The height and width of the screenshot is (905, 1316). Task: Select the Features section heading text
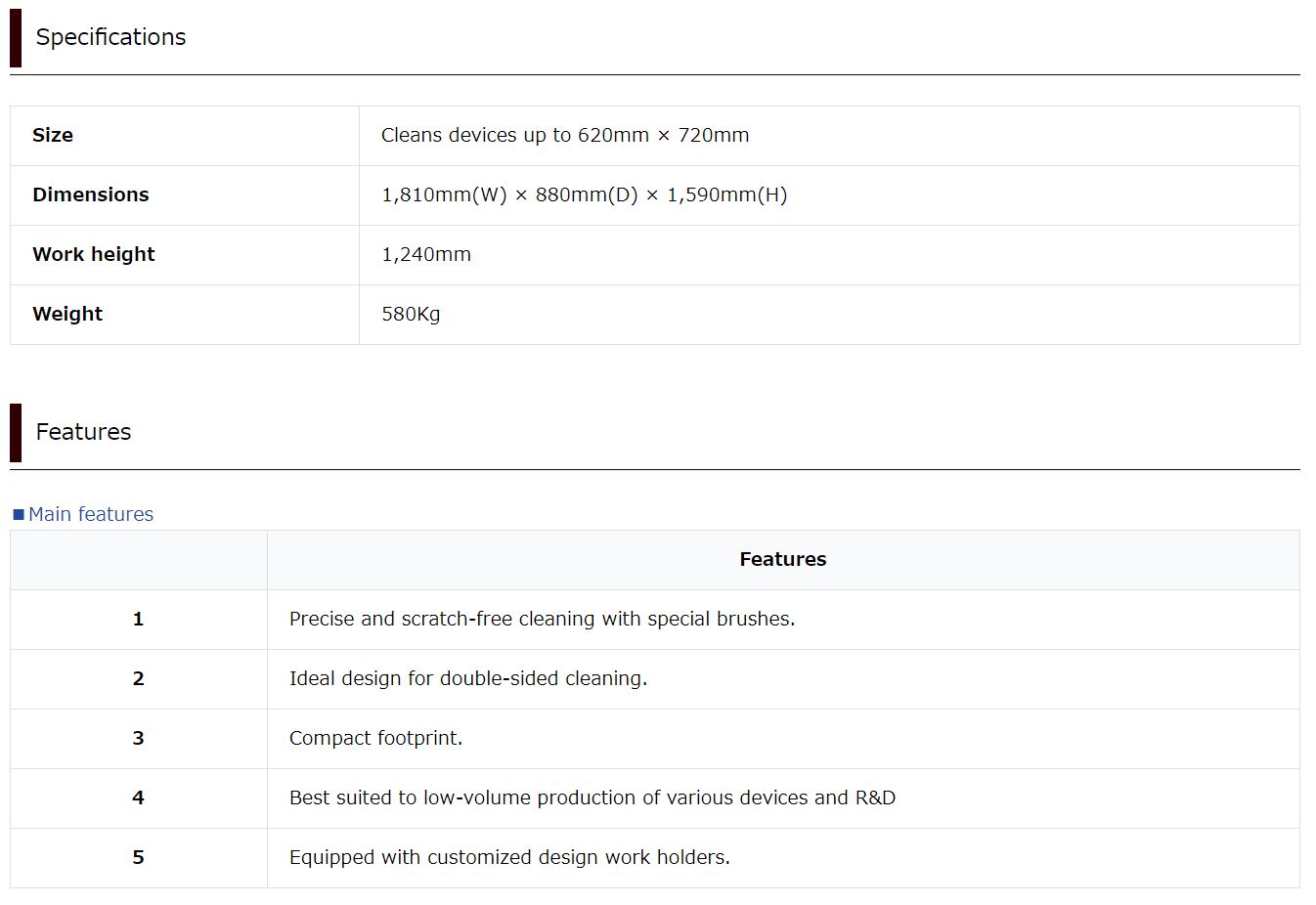pyautogui.click(x=83, y=432)
